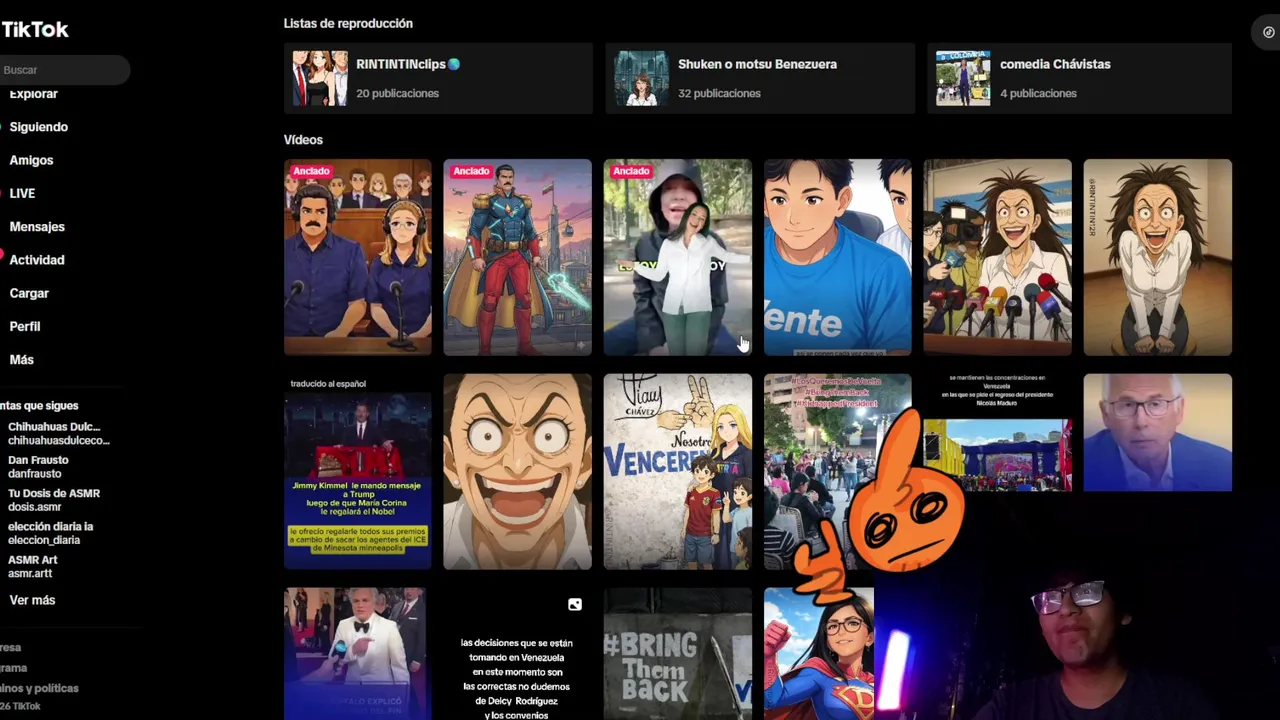Click the TikTok logo
This screenshot has height=720, width=1280.
click(x=34, y=30)
